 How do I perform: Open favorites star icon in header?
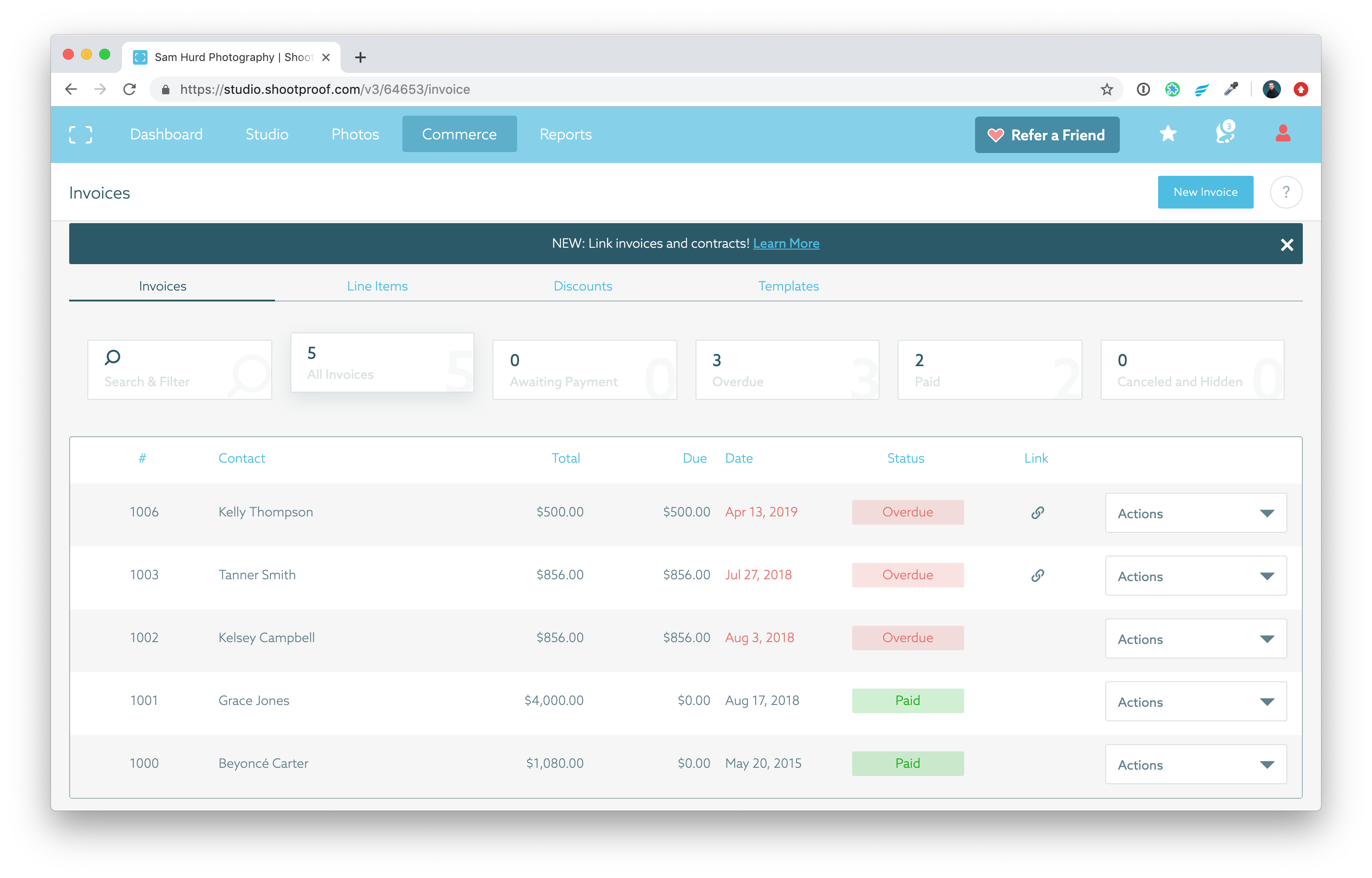(1168, 134)
